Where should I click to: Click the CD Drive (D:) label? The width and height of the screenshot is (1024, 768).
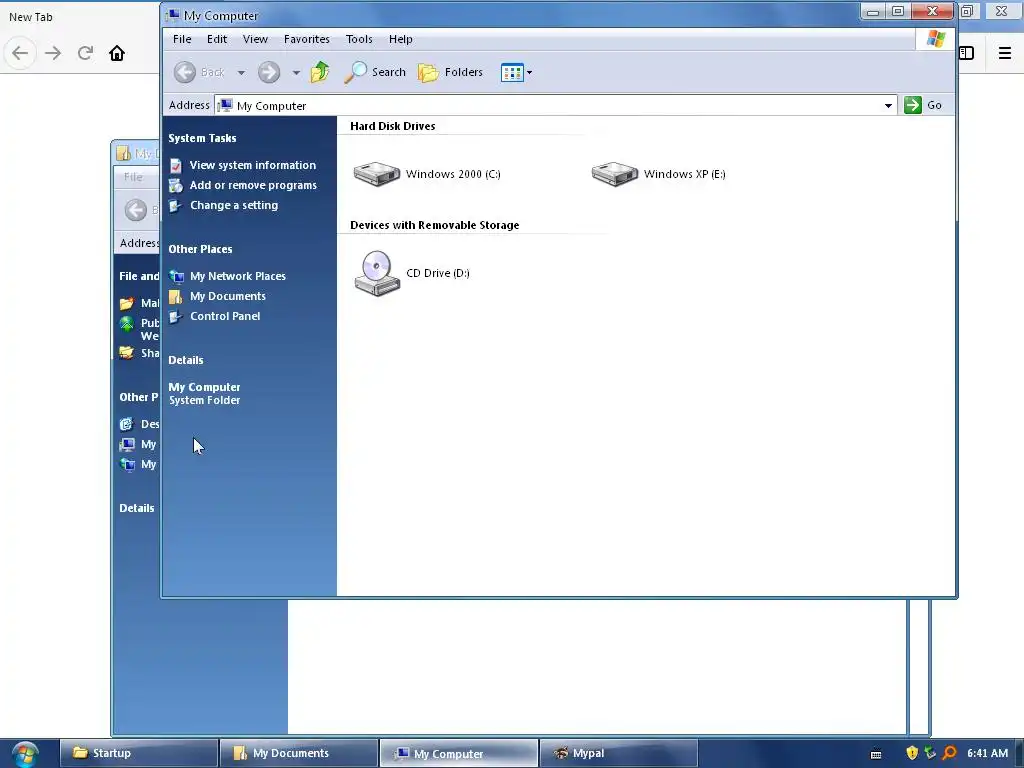pyautogui.click(x=438, y=273)
